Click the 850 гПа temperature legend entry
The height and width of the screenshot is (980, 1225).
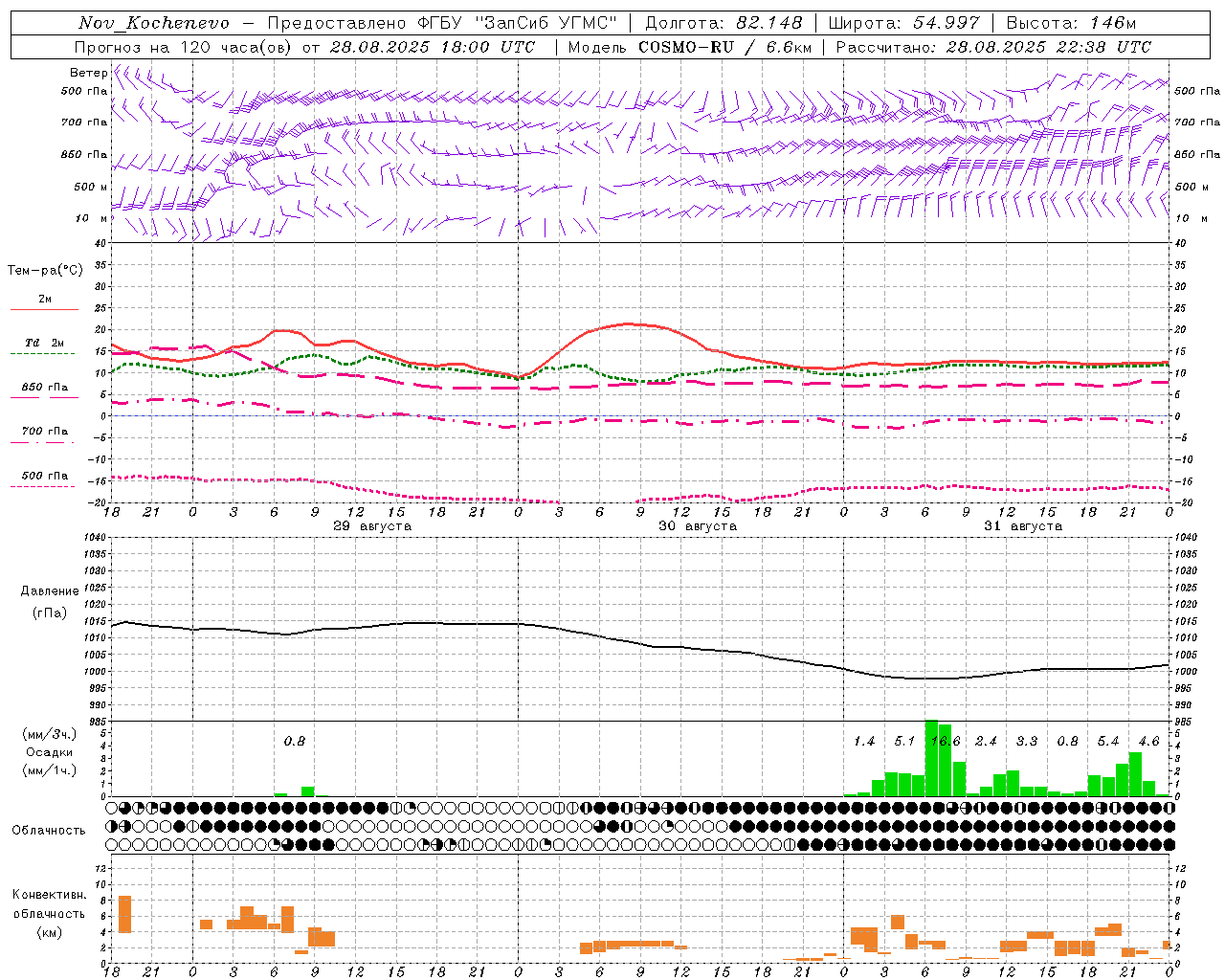44,388
